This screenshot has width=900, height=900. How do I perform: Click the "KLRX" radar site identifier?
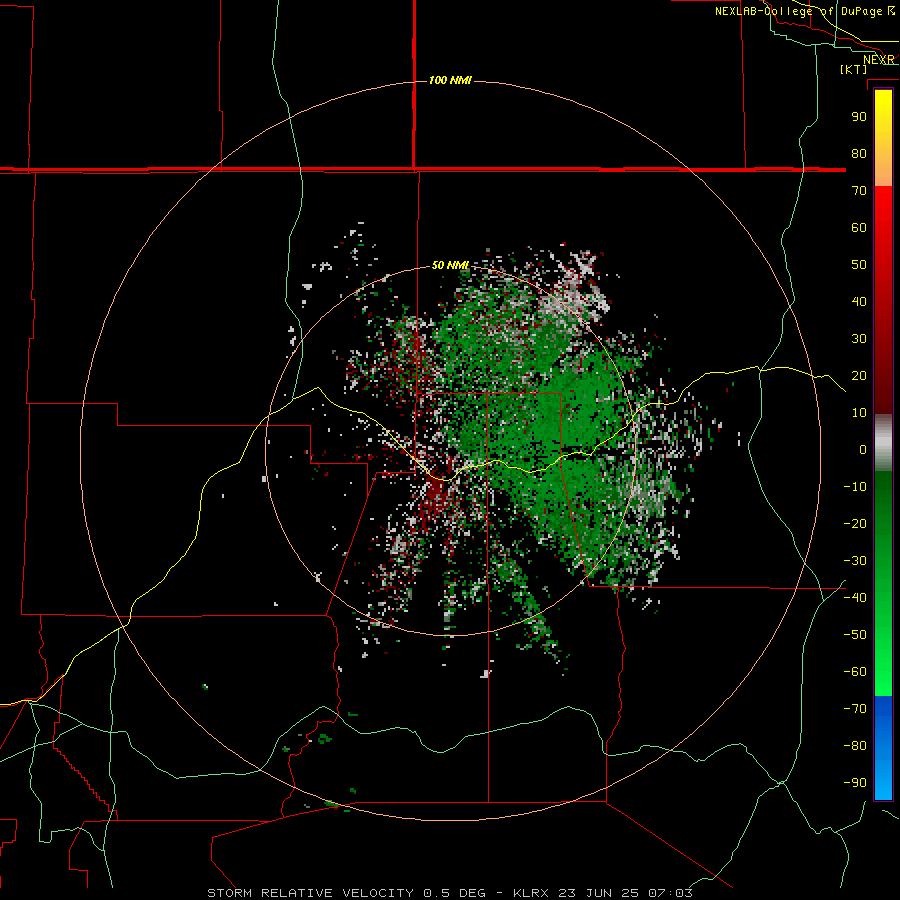coord(531,893)
